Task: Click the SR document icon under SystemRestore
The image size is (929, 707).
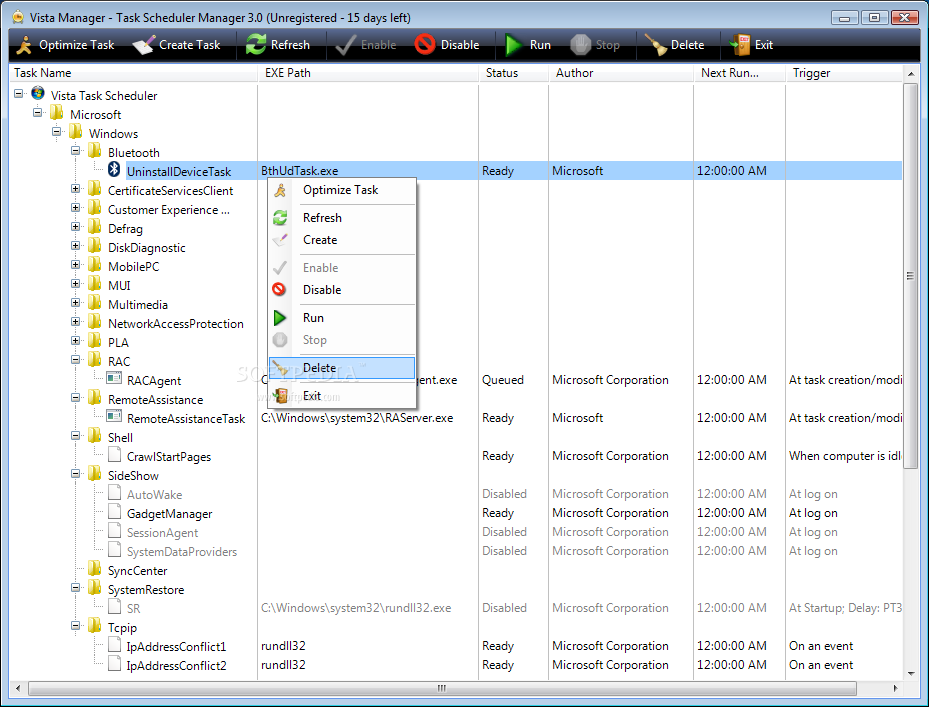Action: 115,606
